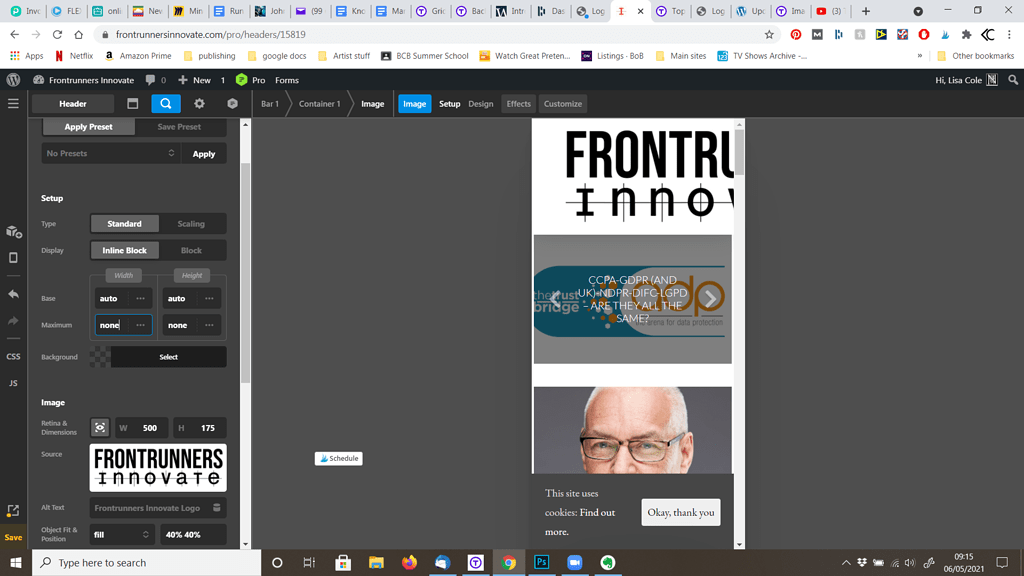The image size is (1024, 576).
Task: Select the blue inspector search icon in builder toolbar
Action: click(x=166, y=103)
